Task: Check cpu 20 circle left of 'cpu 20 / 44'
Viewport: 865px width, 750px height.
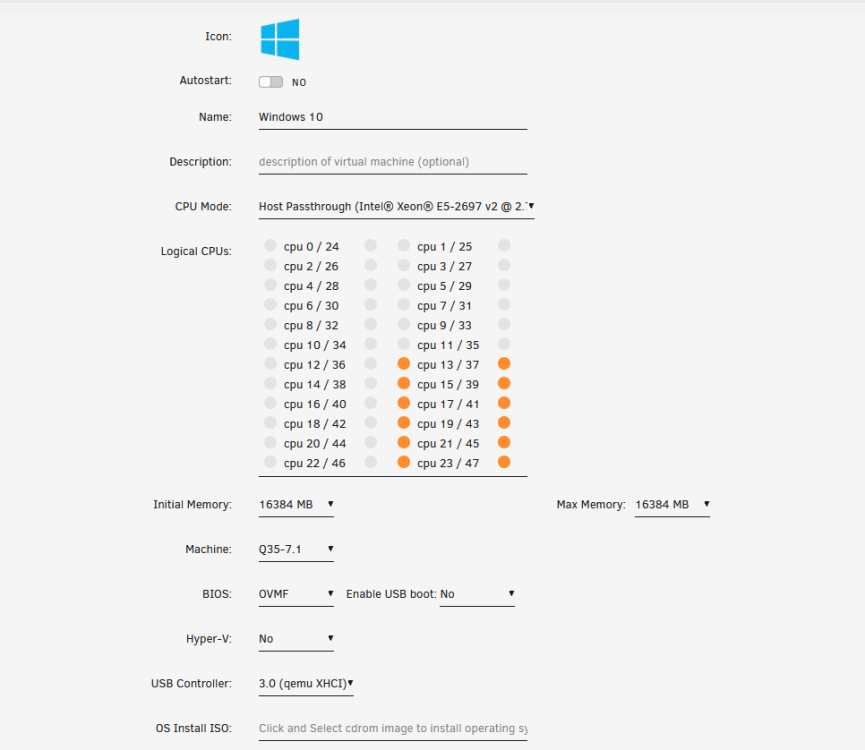Action: pos(270,442)
